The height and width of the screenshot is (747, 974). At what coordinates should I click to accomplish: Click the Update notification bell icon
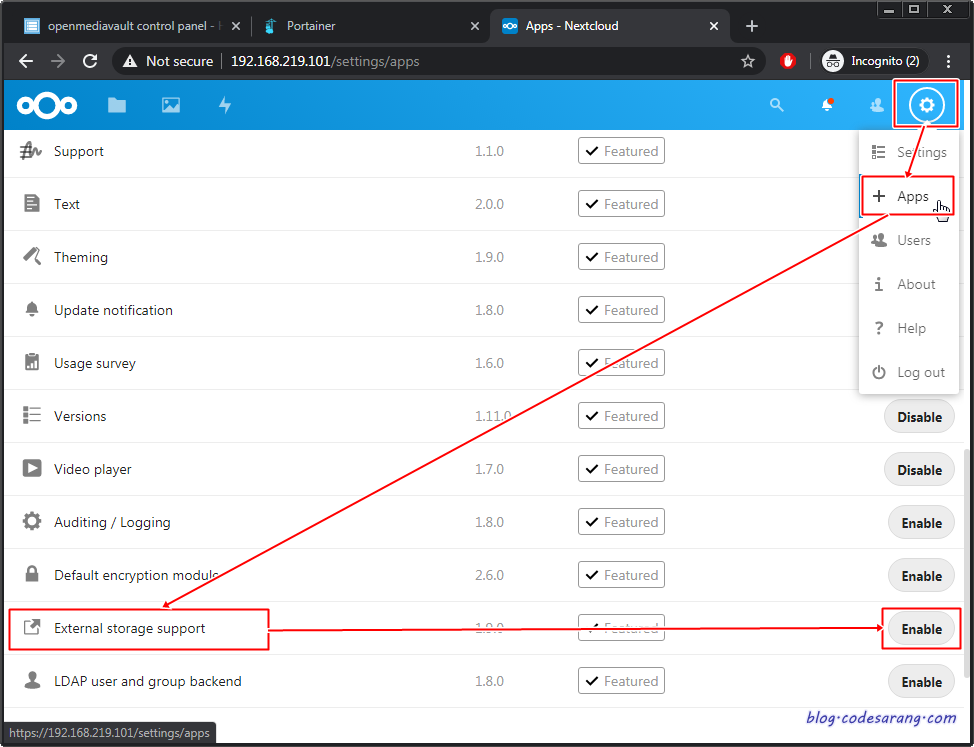coord(32,309)
